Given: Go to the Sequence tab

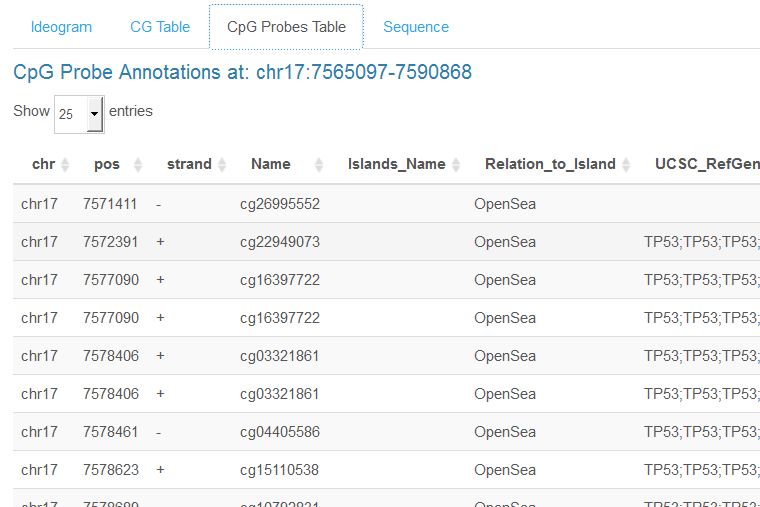Looking at the screenshot, I should point(416,27).
